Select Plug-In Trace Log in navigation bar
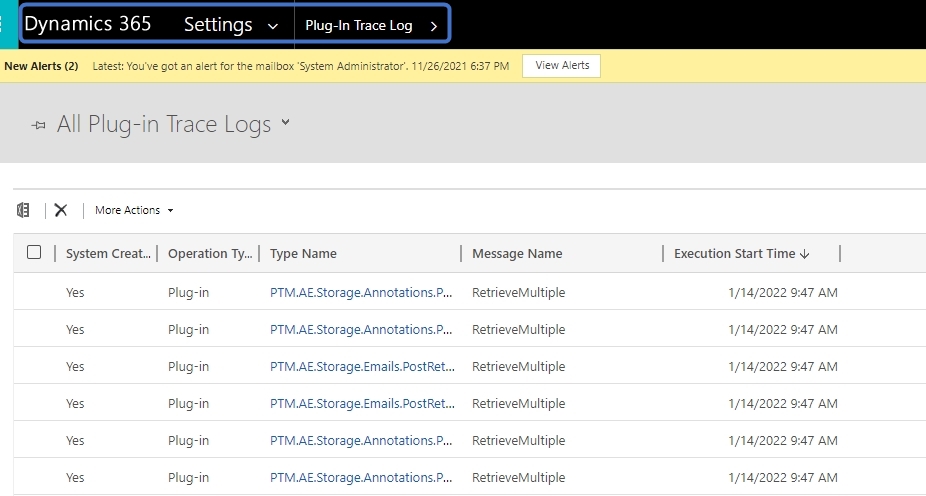This screenshot has width=926, height=496. point(358,26)
